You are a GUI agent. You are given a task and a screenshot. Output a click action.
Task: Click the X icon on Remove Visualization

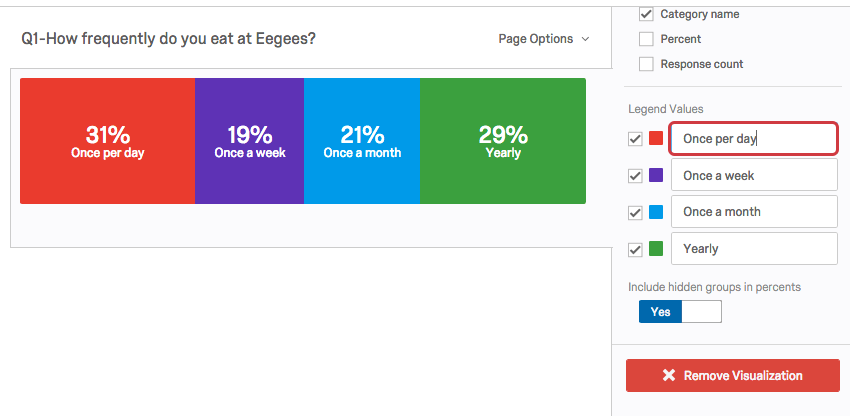pyautogui.click(x=669, y=376)
